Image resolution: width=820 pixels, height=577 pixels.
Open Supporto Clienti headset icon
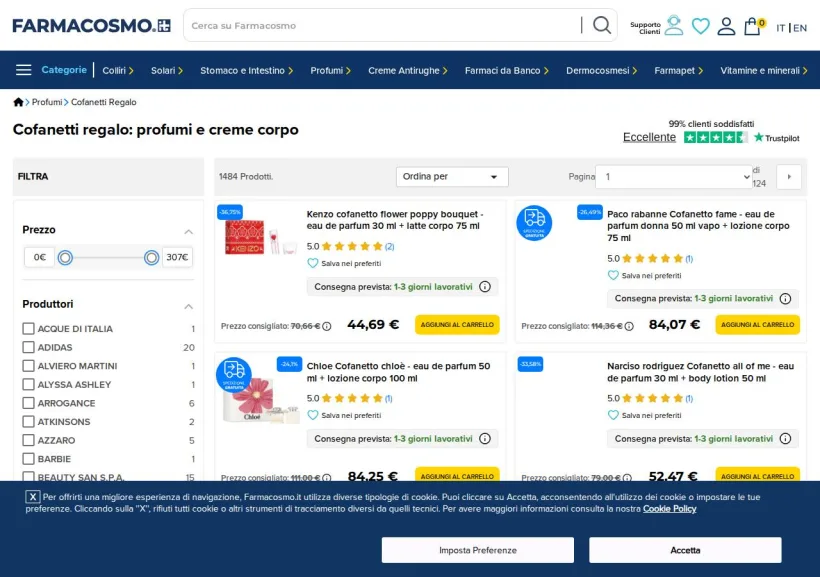click(x=674, y=25)
